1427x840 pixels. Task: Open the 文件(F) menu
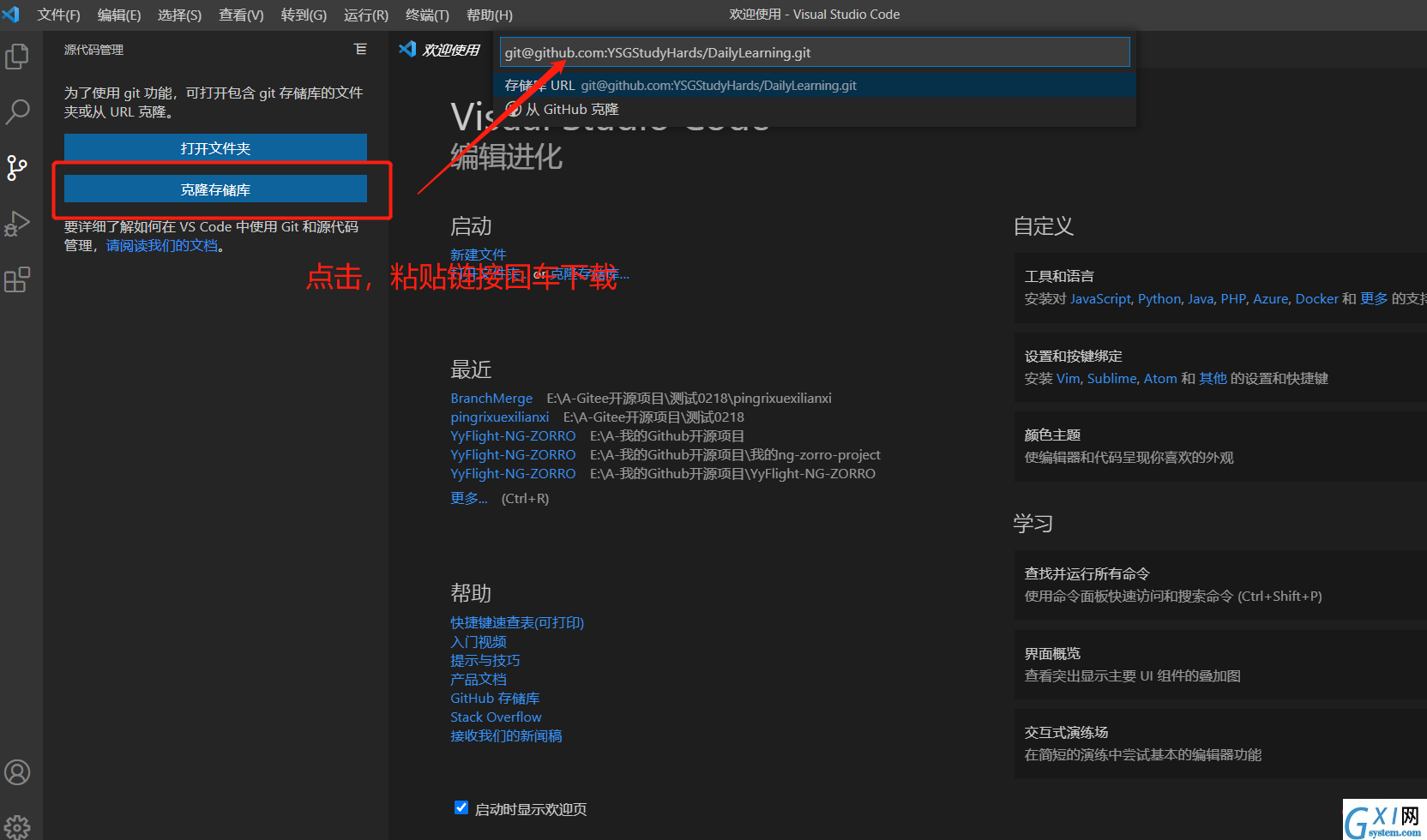pos(58,15)
